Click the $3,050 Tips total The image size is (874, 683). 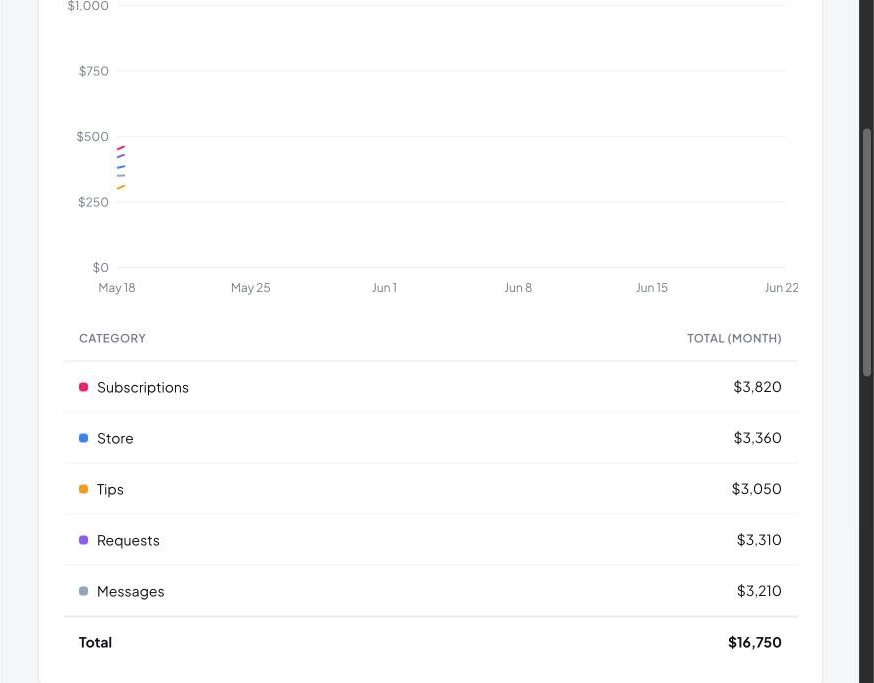pos(756,489)
